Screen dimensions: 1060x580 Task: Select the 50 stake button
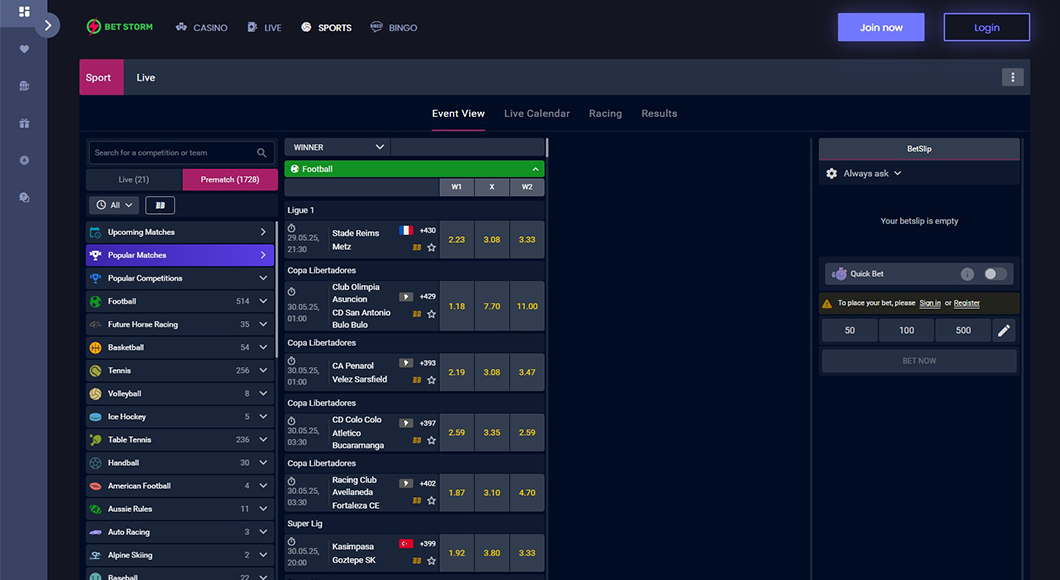(x=850, y=331)
